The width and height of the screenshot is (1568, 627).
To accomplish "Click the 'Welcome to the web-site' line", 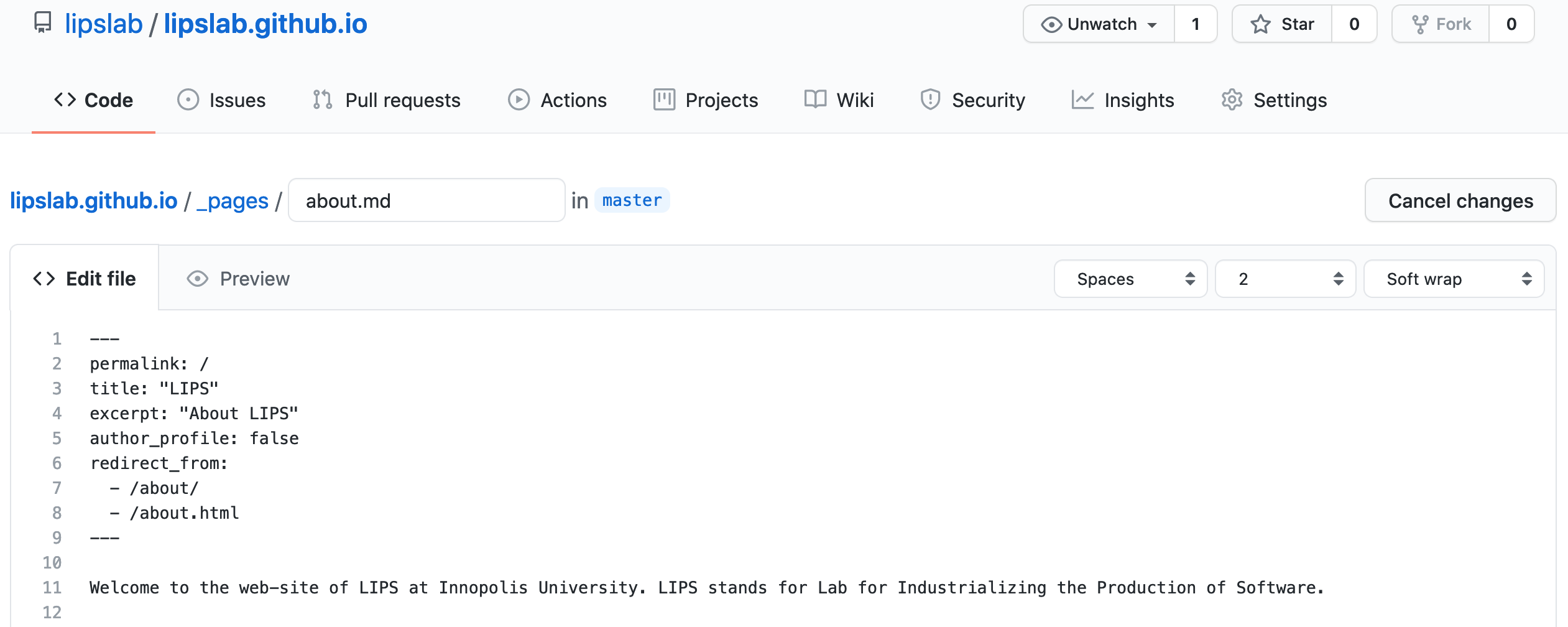I will tap(707, 588).
